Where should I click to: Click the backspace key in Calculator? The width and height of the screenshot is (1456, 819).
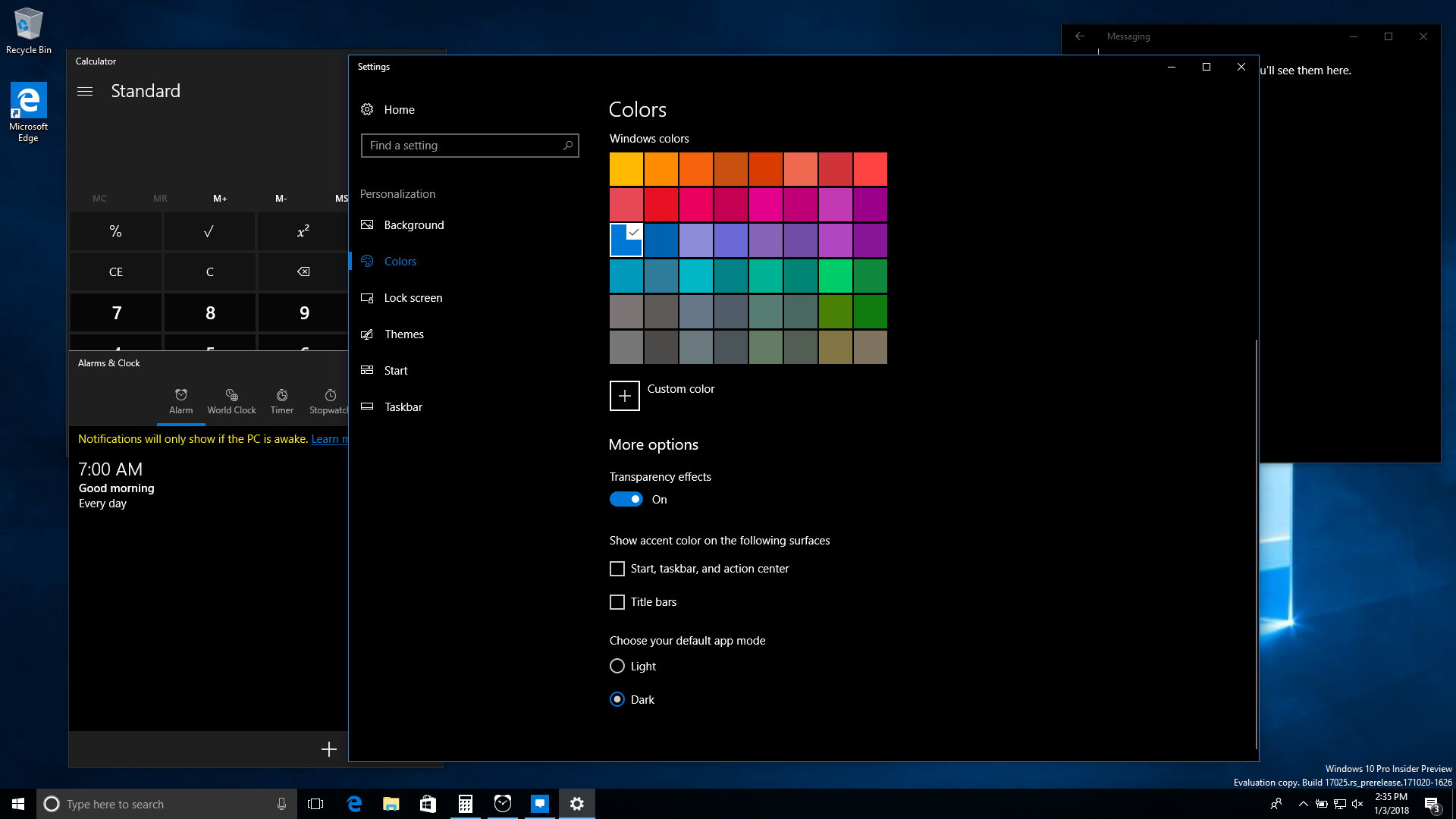pyautogui.click(x=303, y=271)
